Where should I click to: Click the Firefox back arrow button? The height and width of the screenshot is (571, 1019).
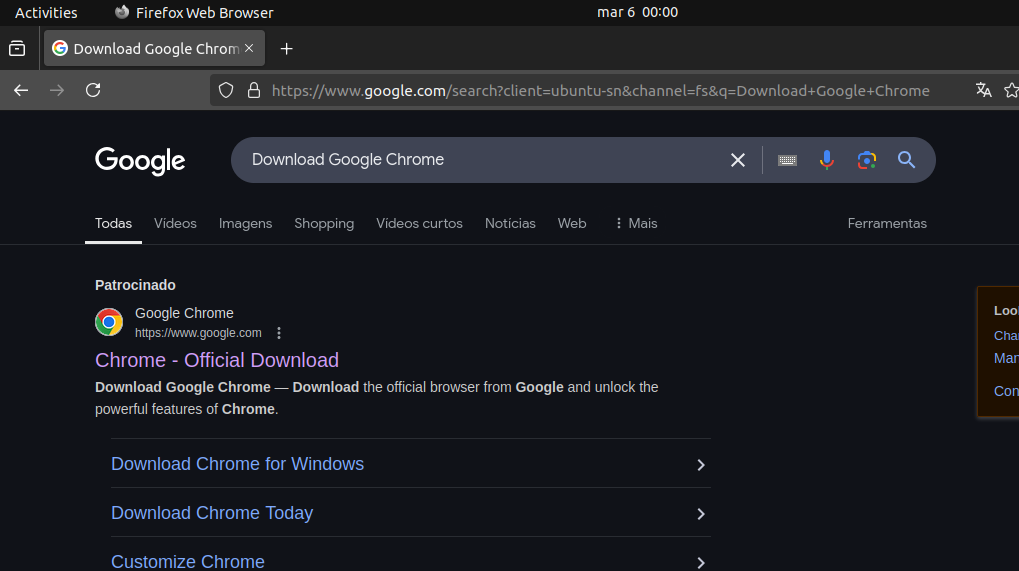tap(21, 90)
